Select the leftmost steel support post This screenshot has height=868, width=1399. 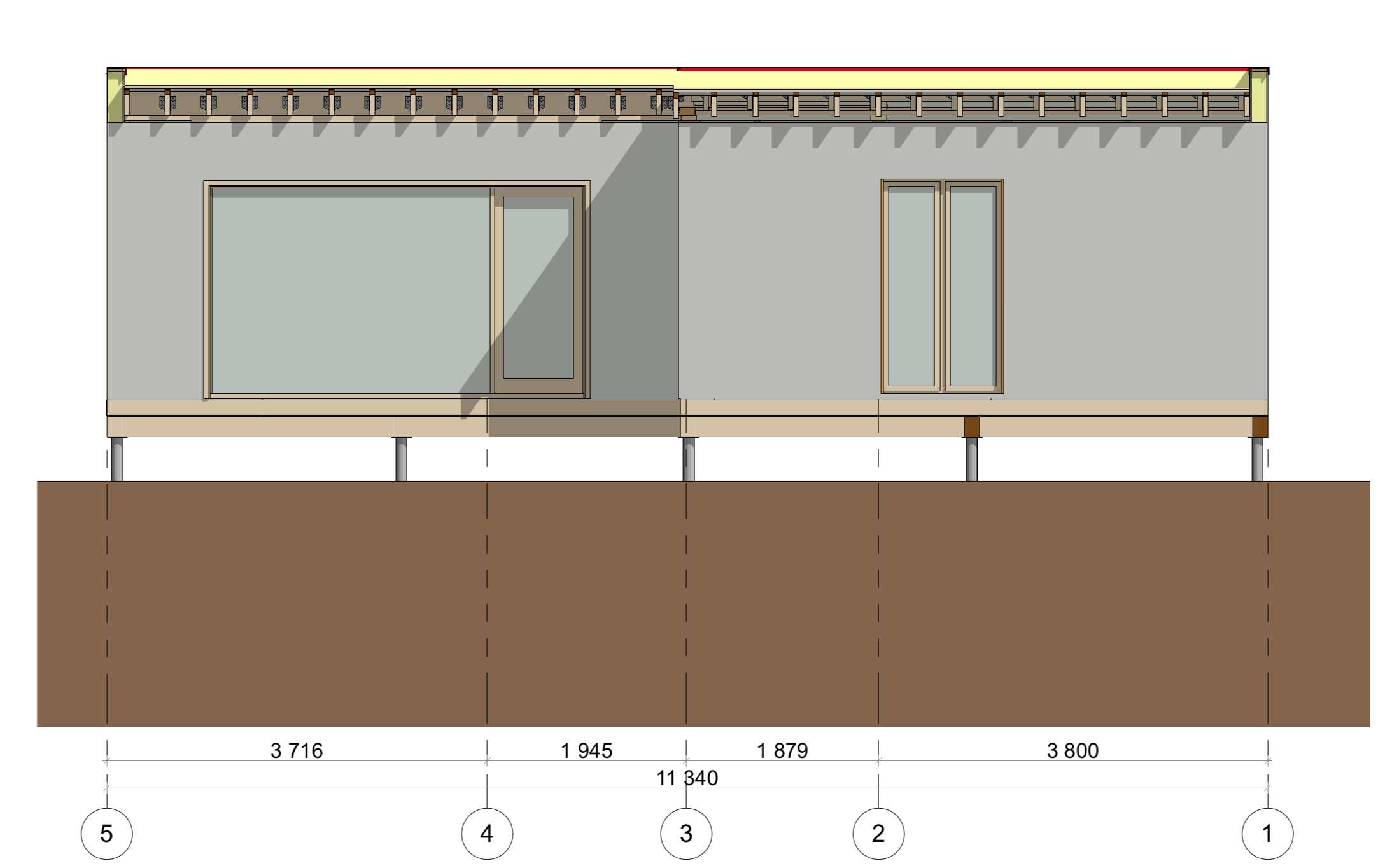pos(116,459)
